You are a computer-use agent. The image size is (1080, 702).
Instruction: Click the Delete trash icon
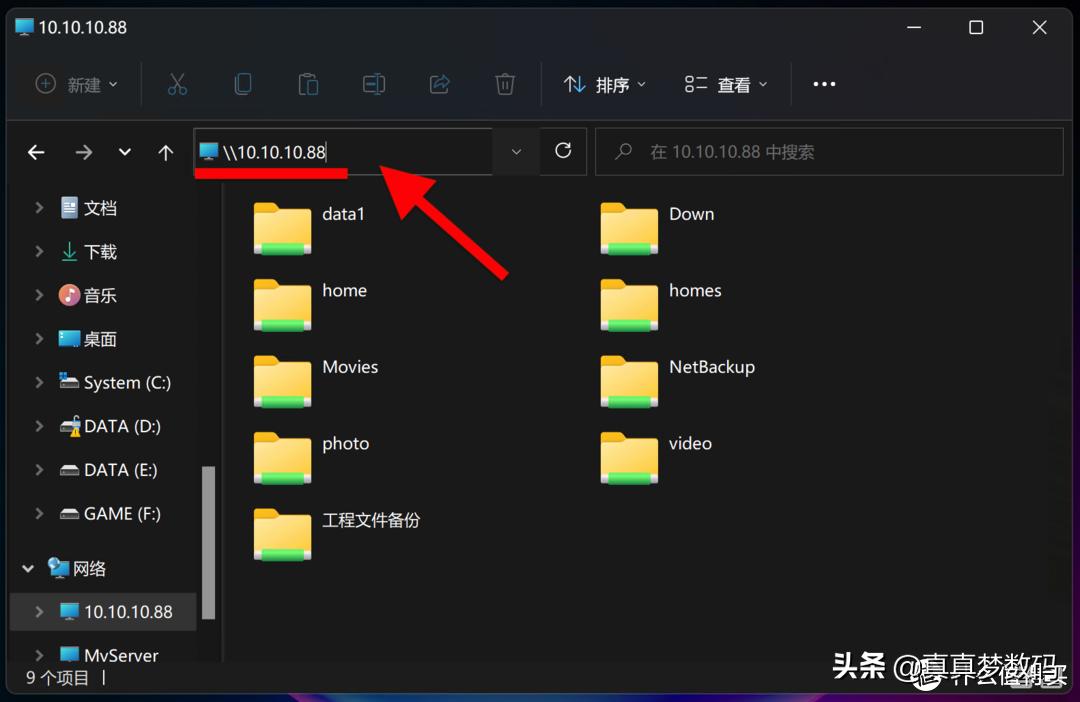click(x=505, y=84)
